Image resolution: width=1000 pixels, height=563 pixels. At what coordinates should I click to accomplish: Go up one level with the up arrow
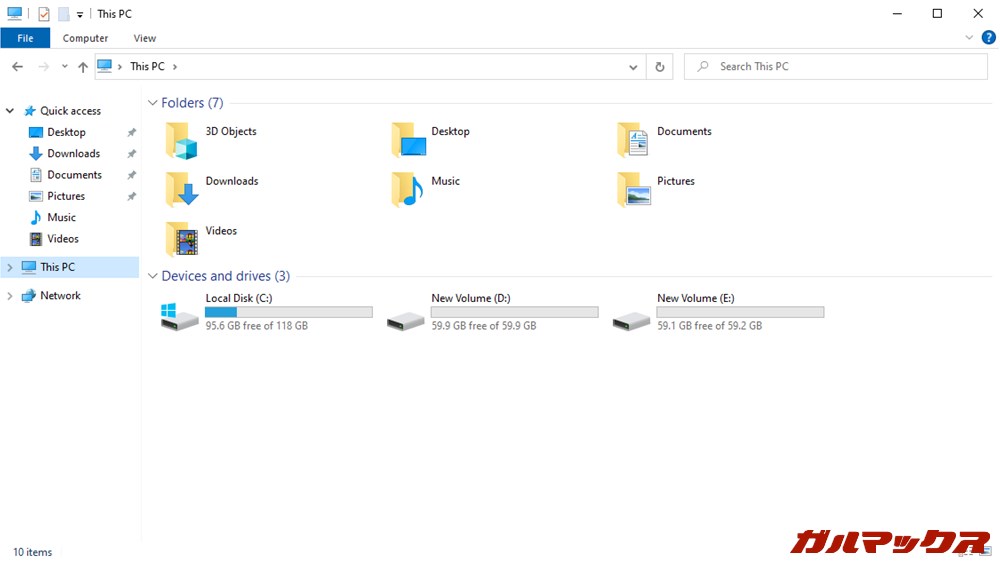(x=83, y=67)
